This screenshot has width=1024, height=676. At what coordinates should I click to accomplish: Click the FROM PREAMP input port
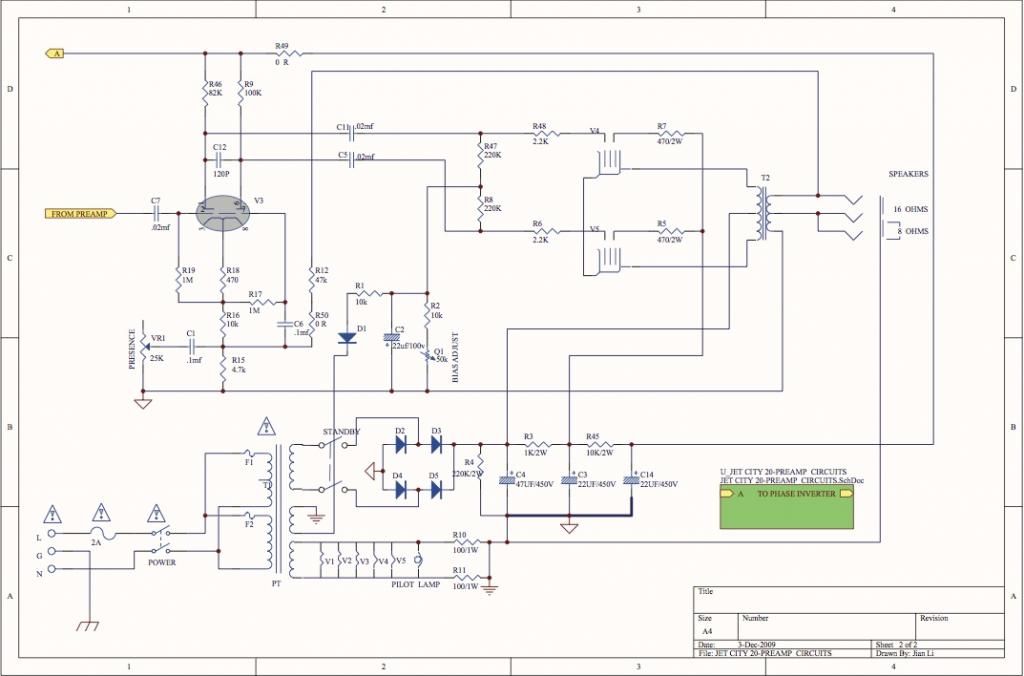coord(80,214)
